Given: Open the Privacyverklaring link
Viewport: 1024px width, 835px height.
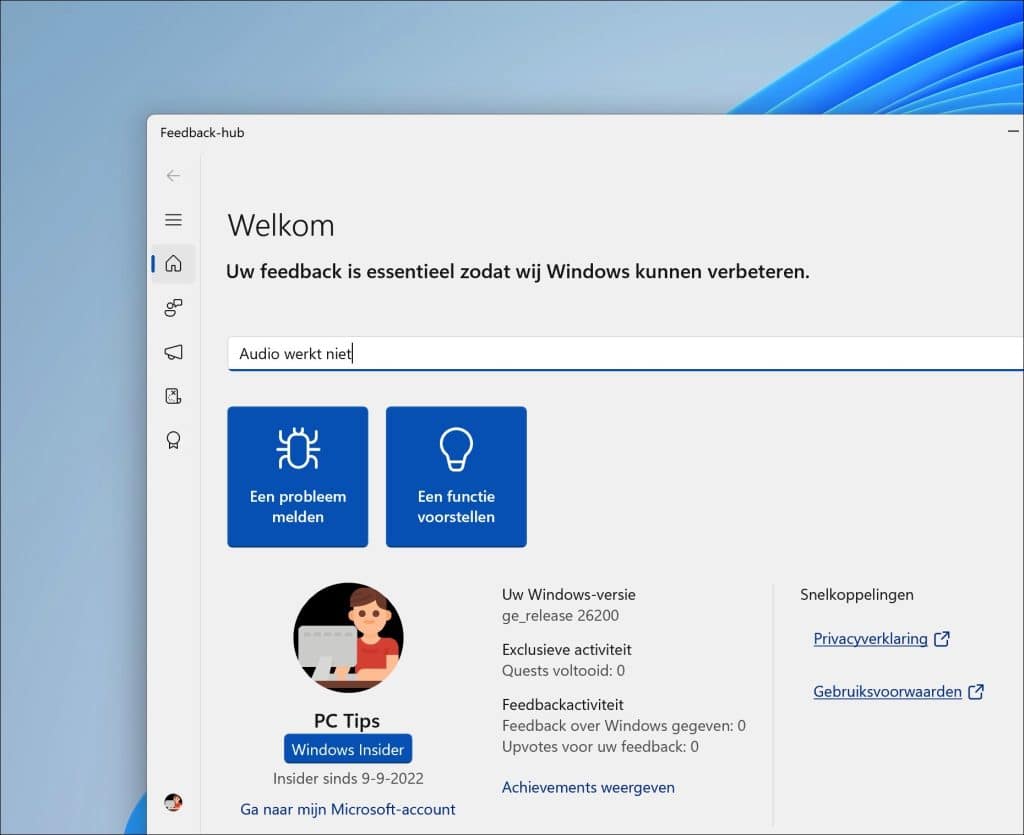Looking at the screenshot, I should coord(871,638).
